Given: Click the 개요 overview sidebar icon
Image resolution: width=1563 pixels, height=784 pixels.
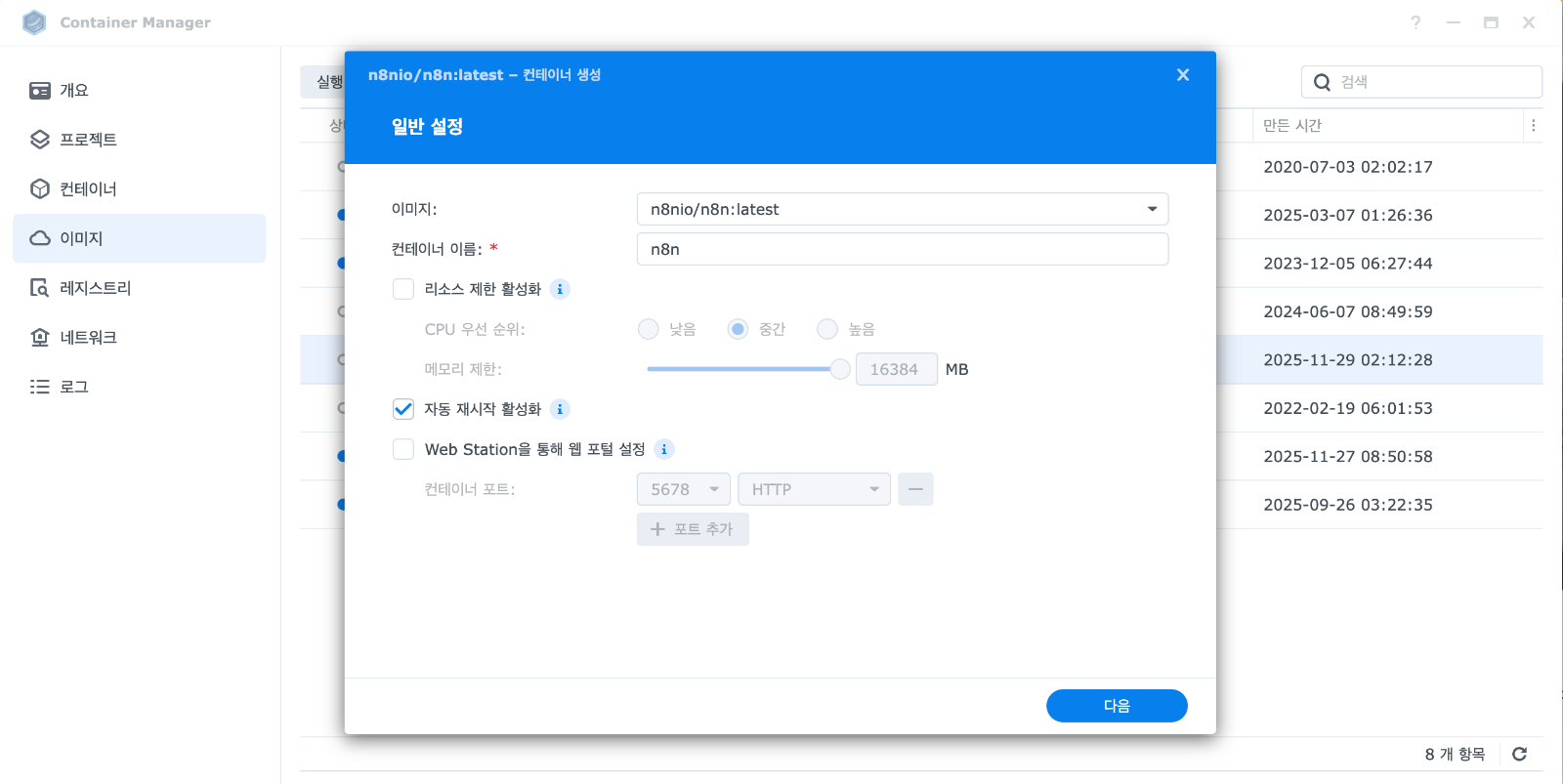Looking at the screenshot, I should 40,91.
